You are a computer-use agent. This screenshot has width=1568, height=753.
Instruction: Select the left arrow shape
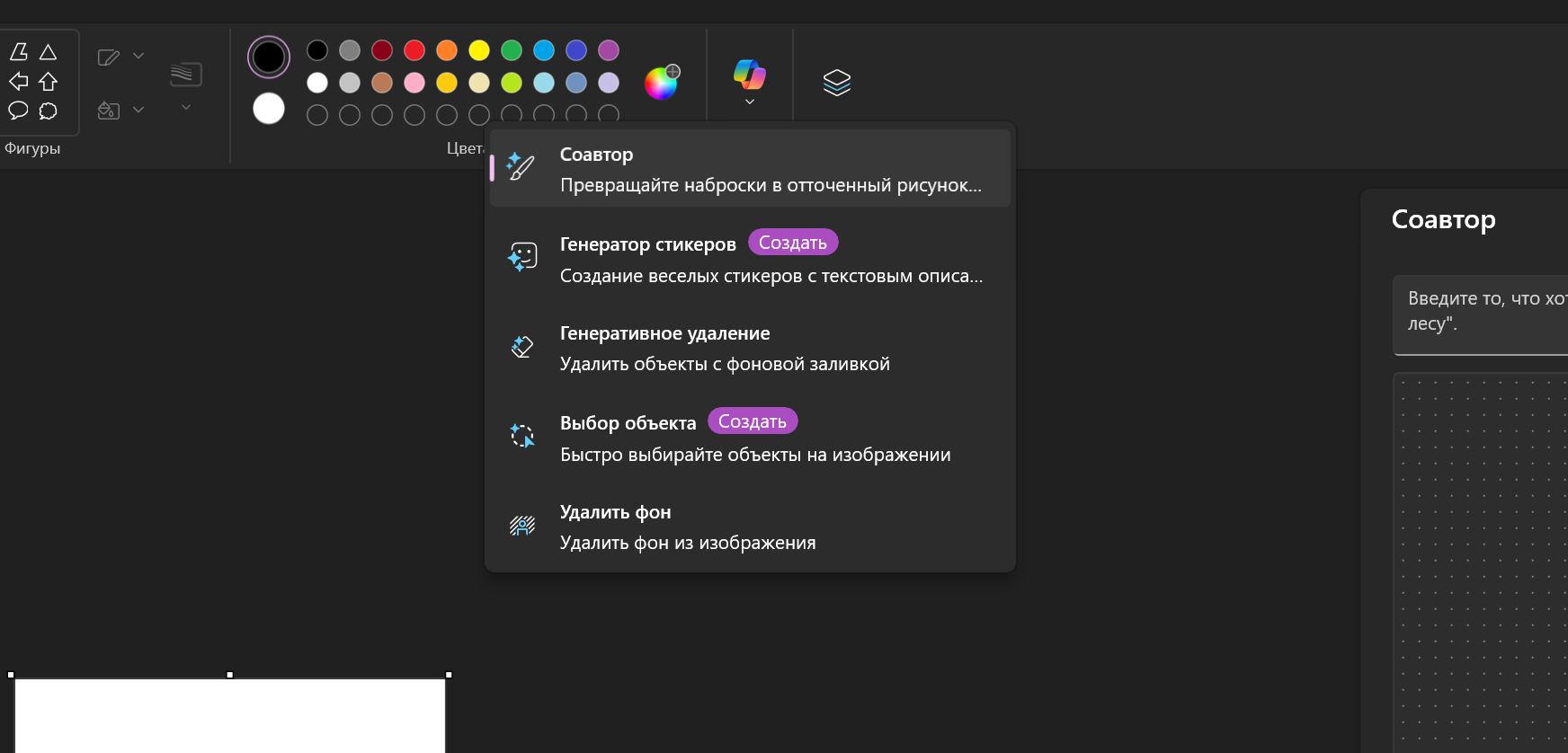click(x=18, y=82)
